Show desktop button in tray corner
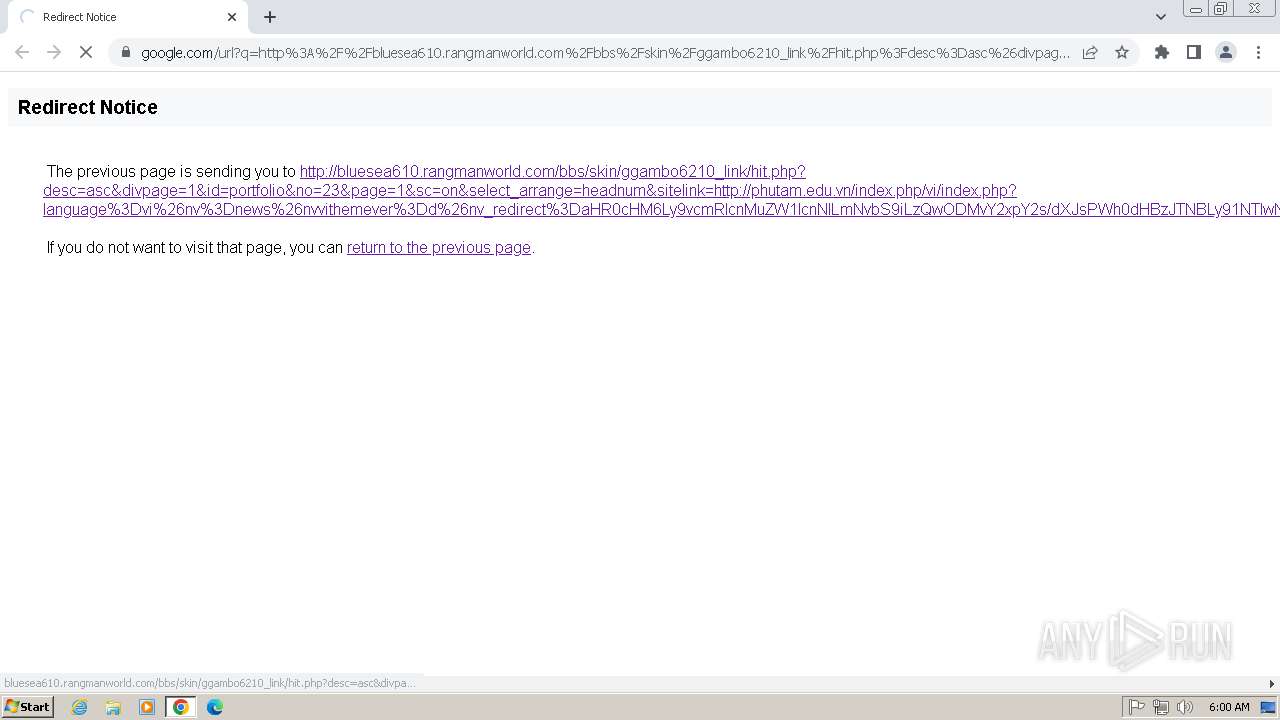 tap(1268, 707)
